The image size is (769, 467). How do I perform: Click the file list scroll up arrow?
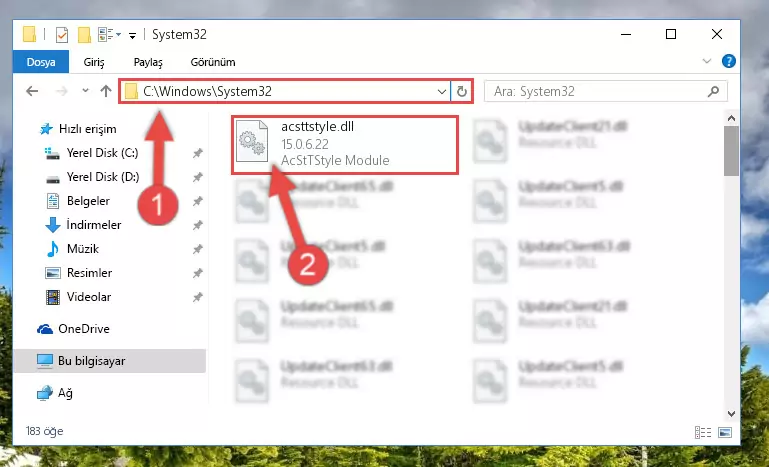pyautogui.click(x=731, y=118)
